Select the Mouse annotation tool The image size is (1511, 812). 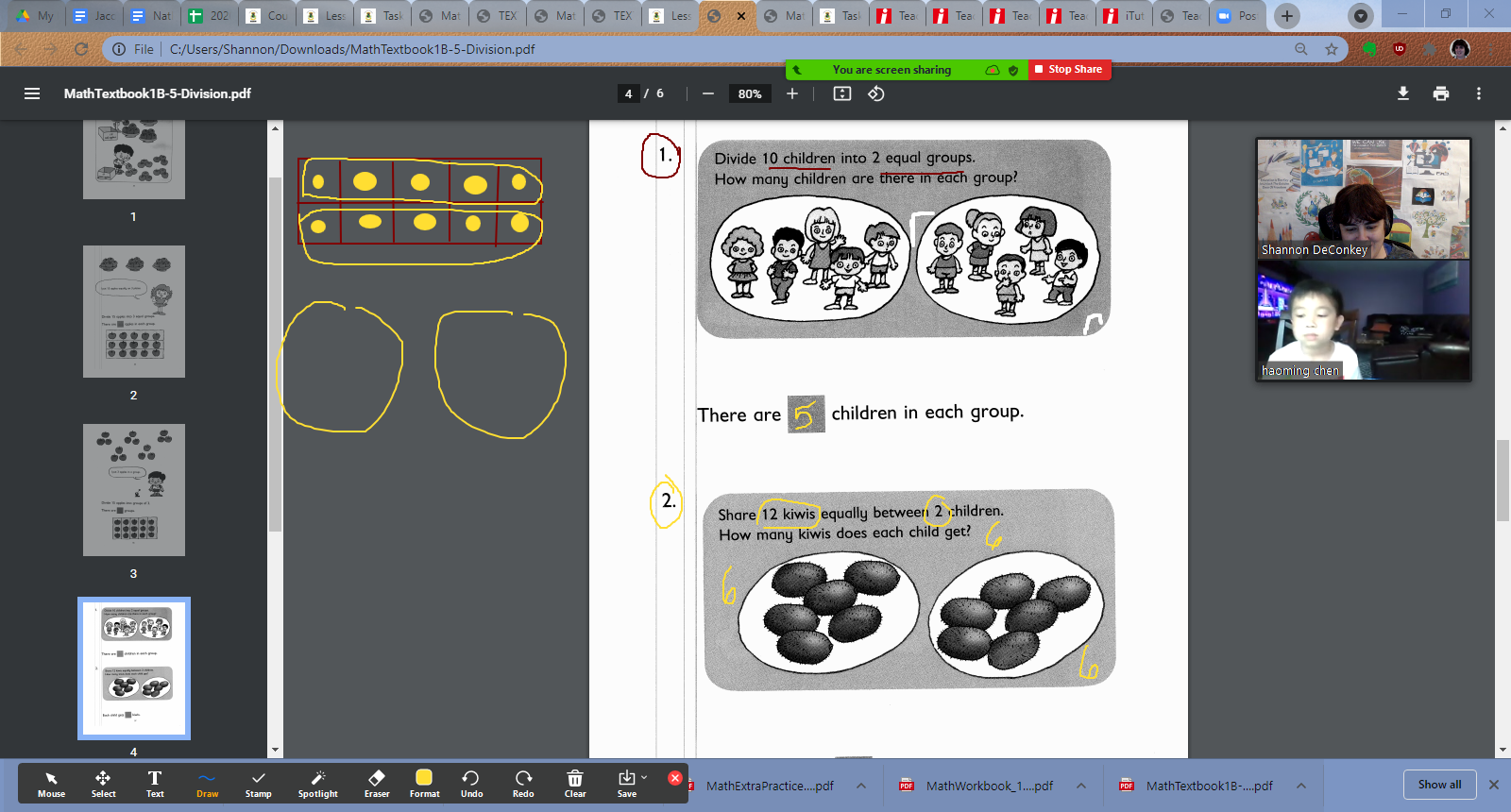(x=51, y=784)
